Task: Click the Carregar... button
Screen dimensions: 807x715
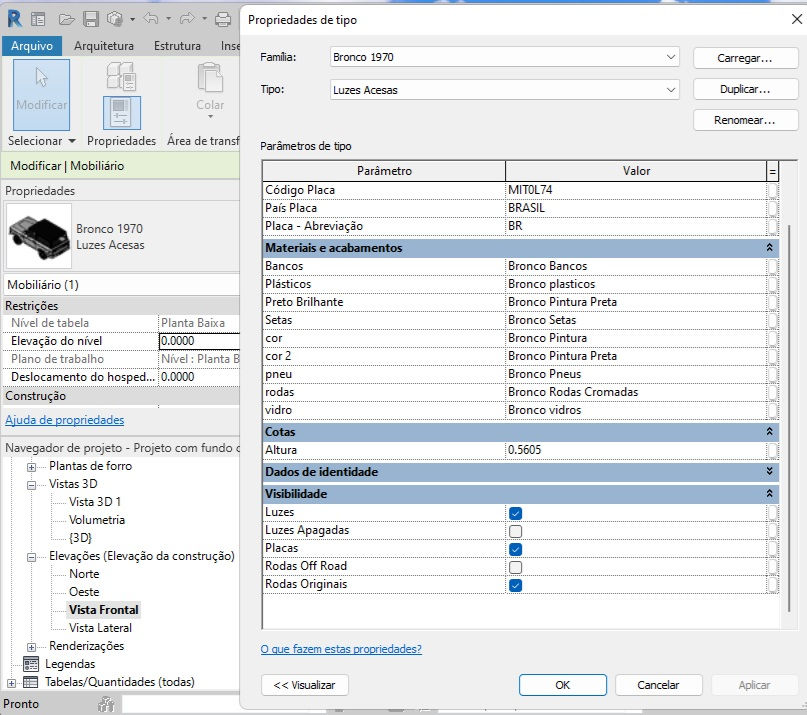Action: tap(745, 58)
